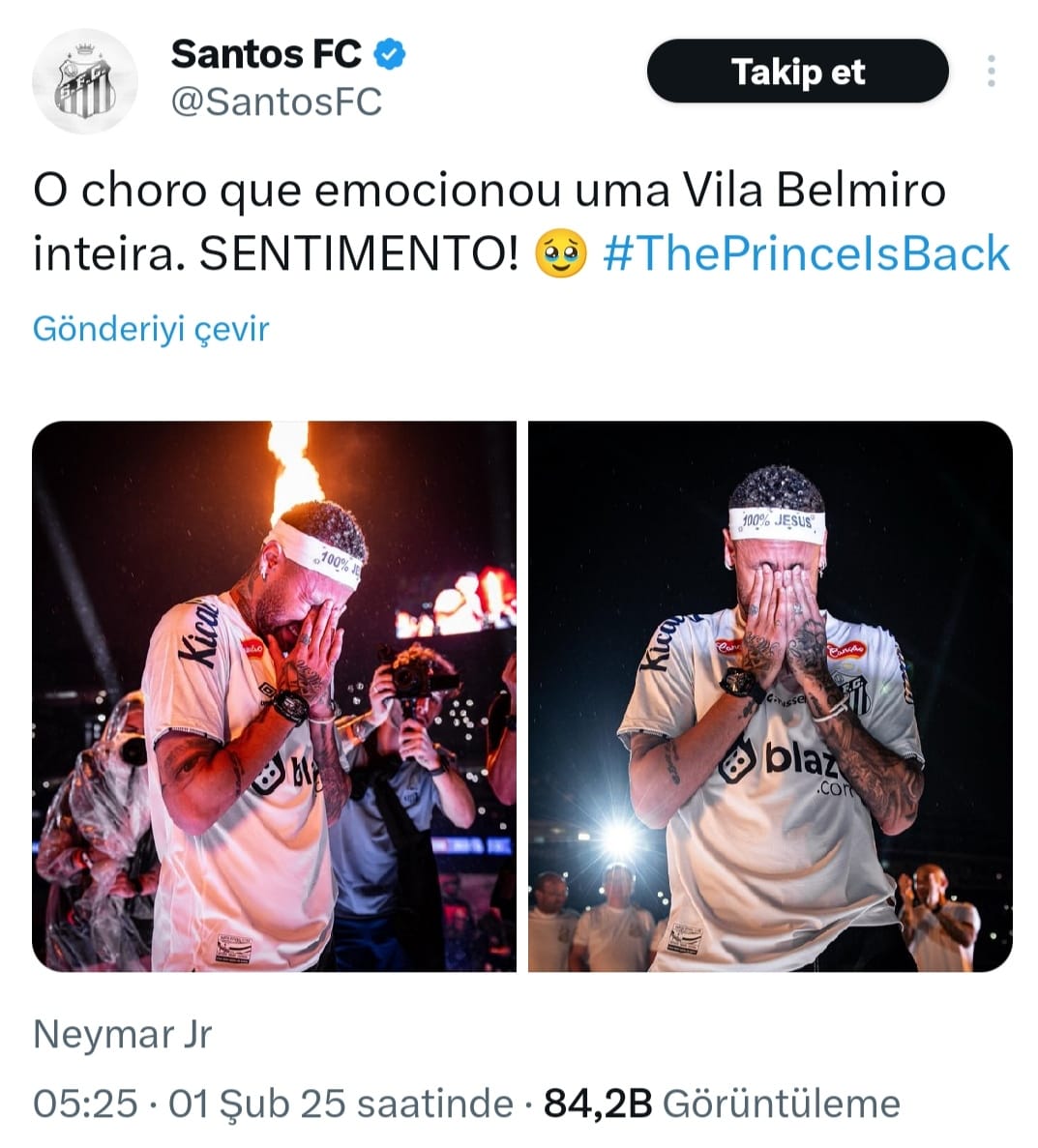Click the blue verified badge
Image resolution: width=1038 pixels, height=1148 pixels.
(x=389, y=54)
